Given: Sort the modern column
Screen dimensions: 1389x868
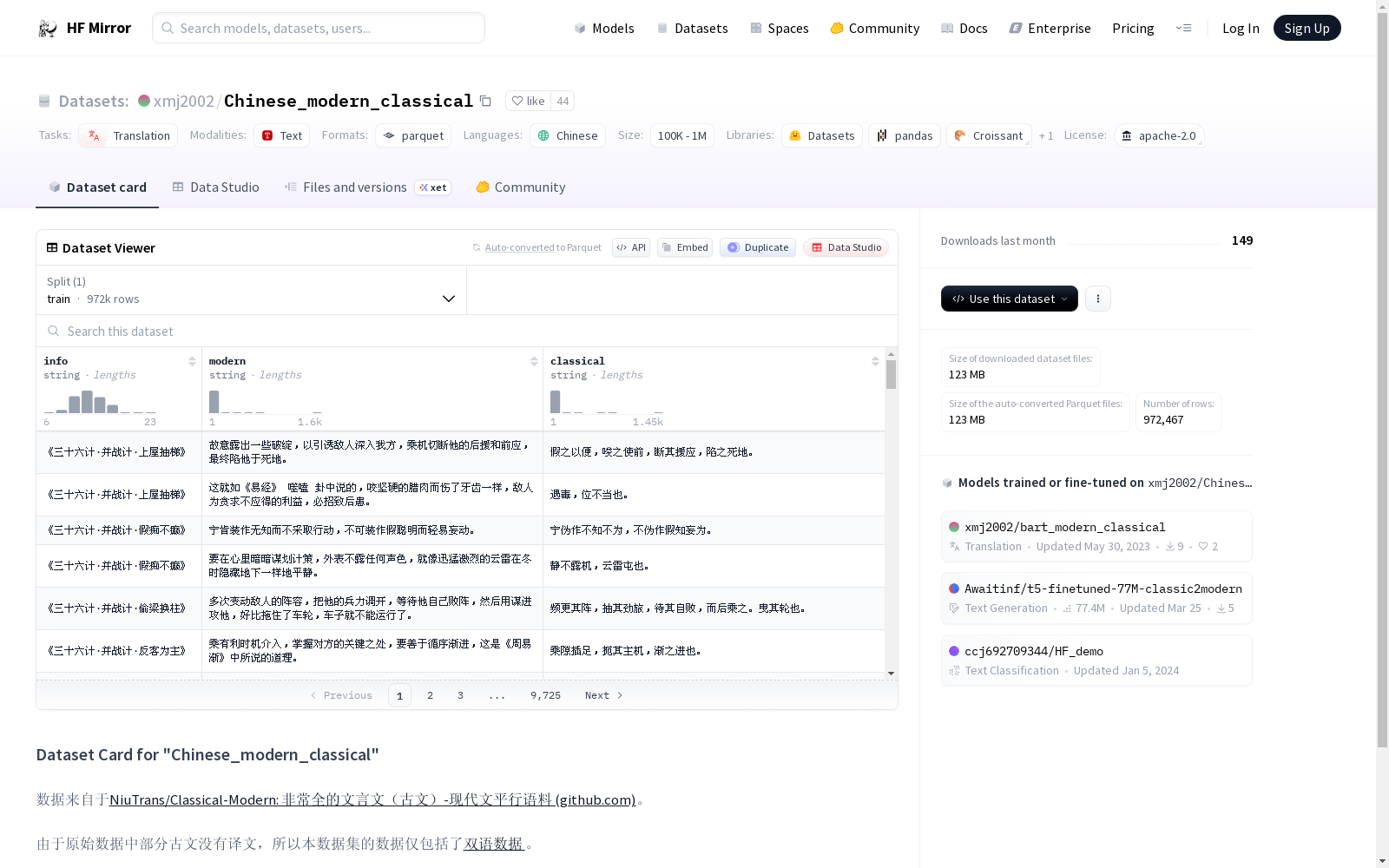Looking at the screenshot, I should (x=534, y=361).
